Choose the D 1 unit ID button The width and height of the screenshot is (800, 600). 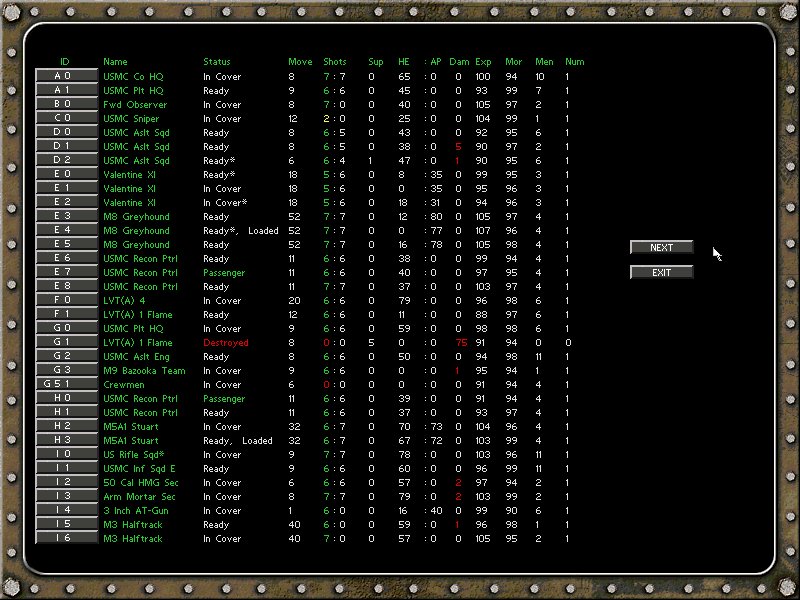66,146
